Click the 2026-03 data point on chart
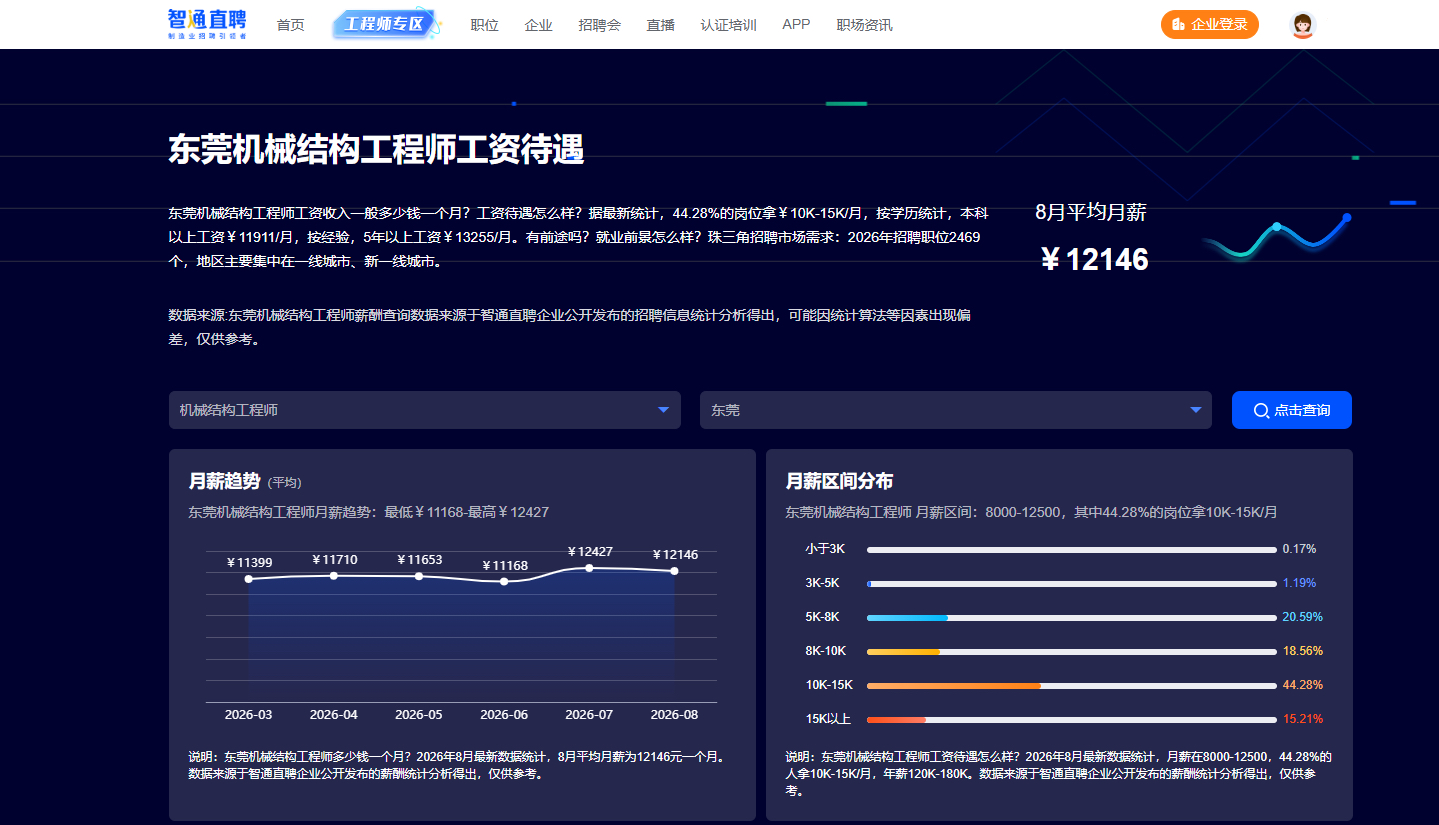Image resolution: width=1439 pixels, height=825 pixels. click(x=249, y=579)
